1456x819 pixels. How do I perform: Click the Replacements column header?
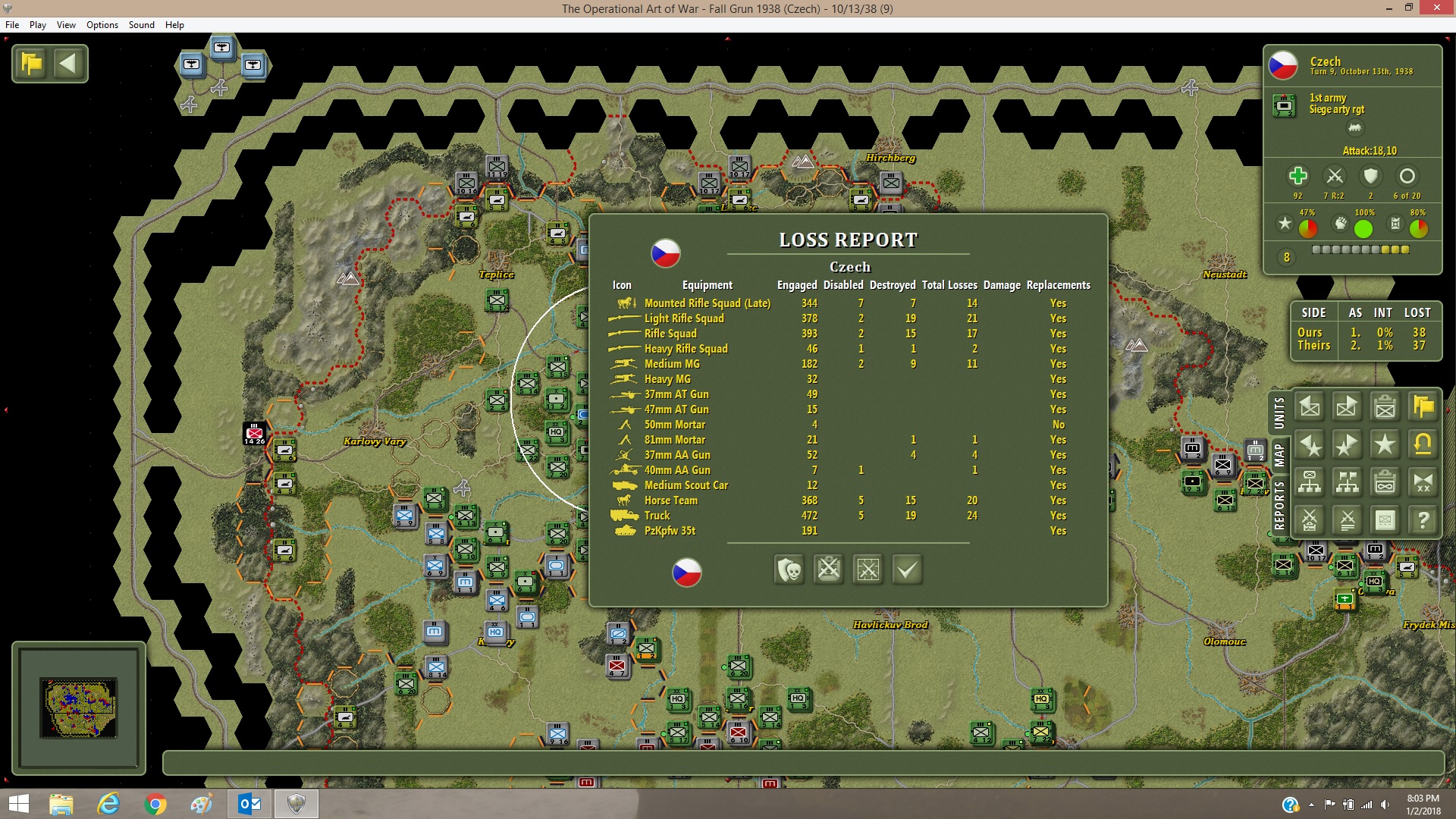(1058, 285)
